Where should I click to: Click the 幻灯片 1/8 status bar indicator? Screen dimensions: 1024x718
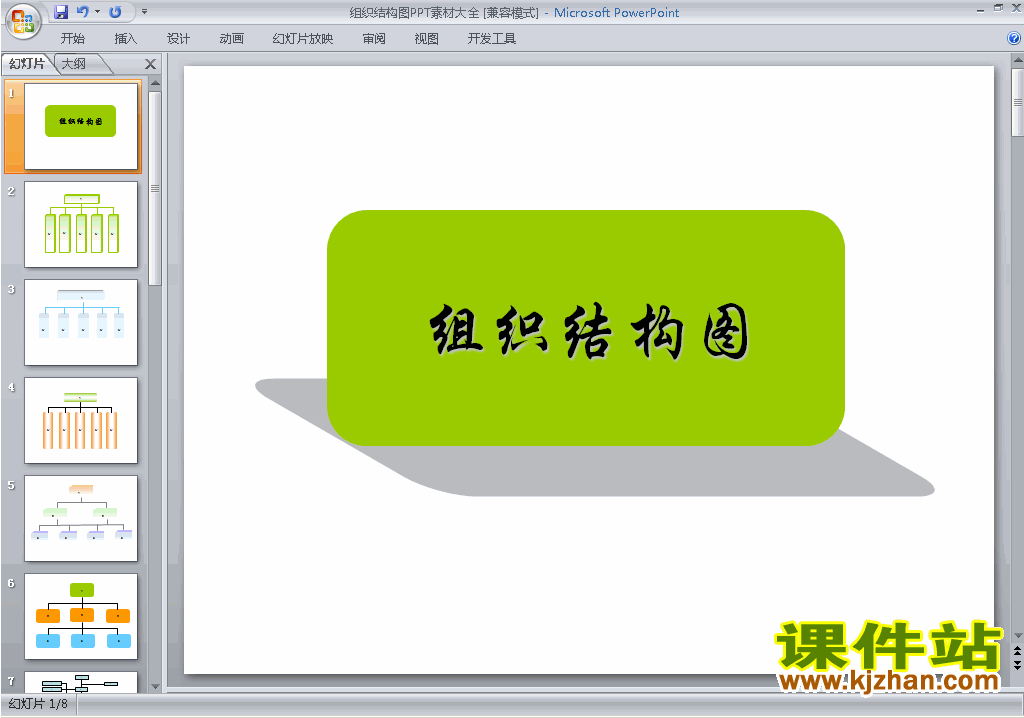38,704
